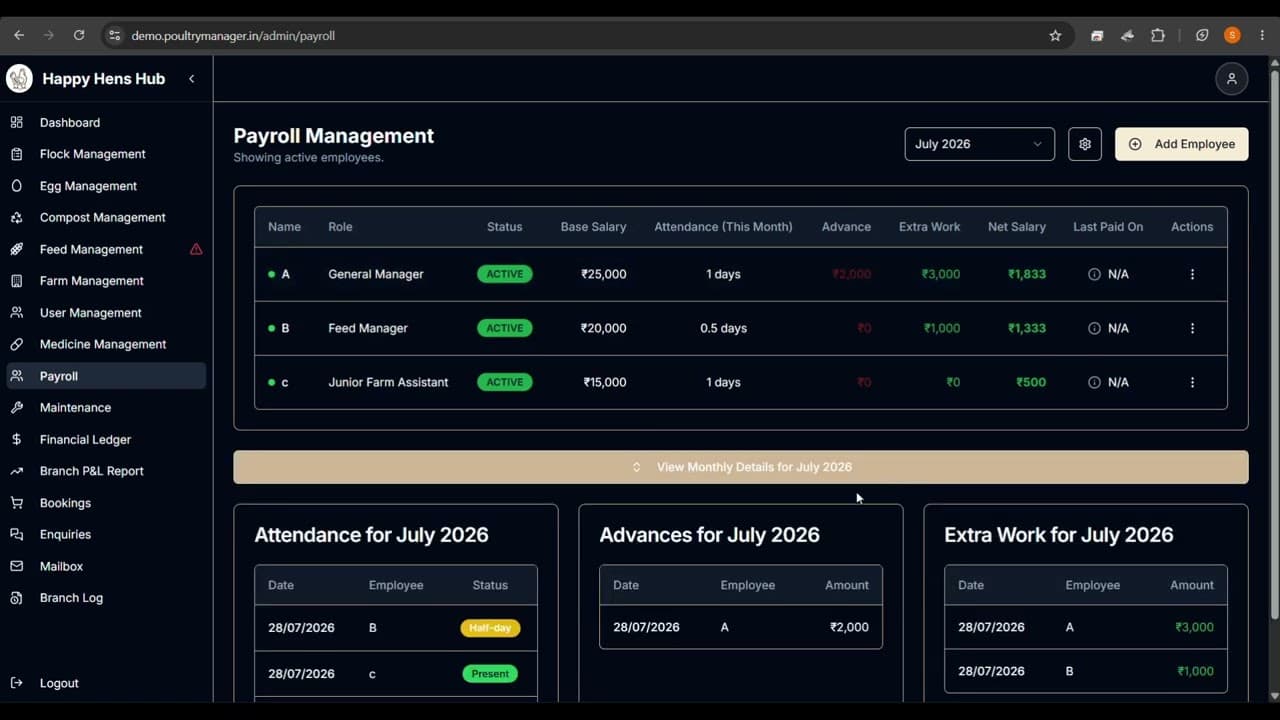Navigate to Egg Management

104,186
